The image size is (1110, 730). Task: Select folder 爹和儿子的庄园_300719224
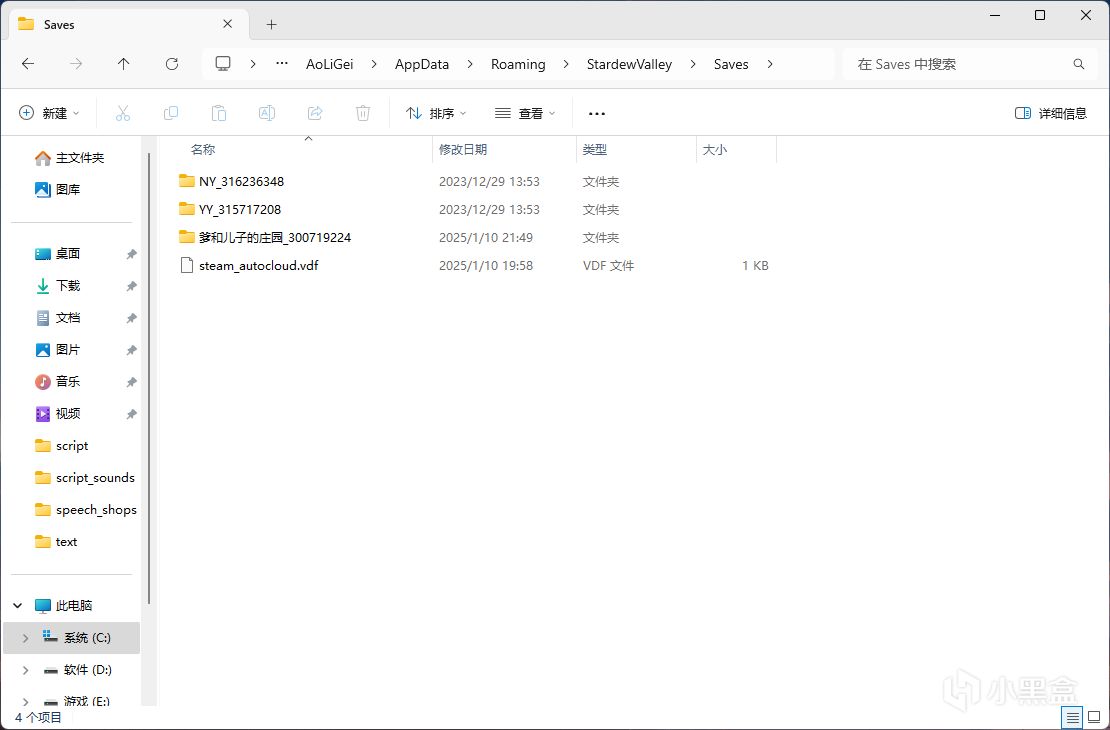275,237
